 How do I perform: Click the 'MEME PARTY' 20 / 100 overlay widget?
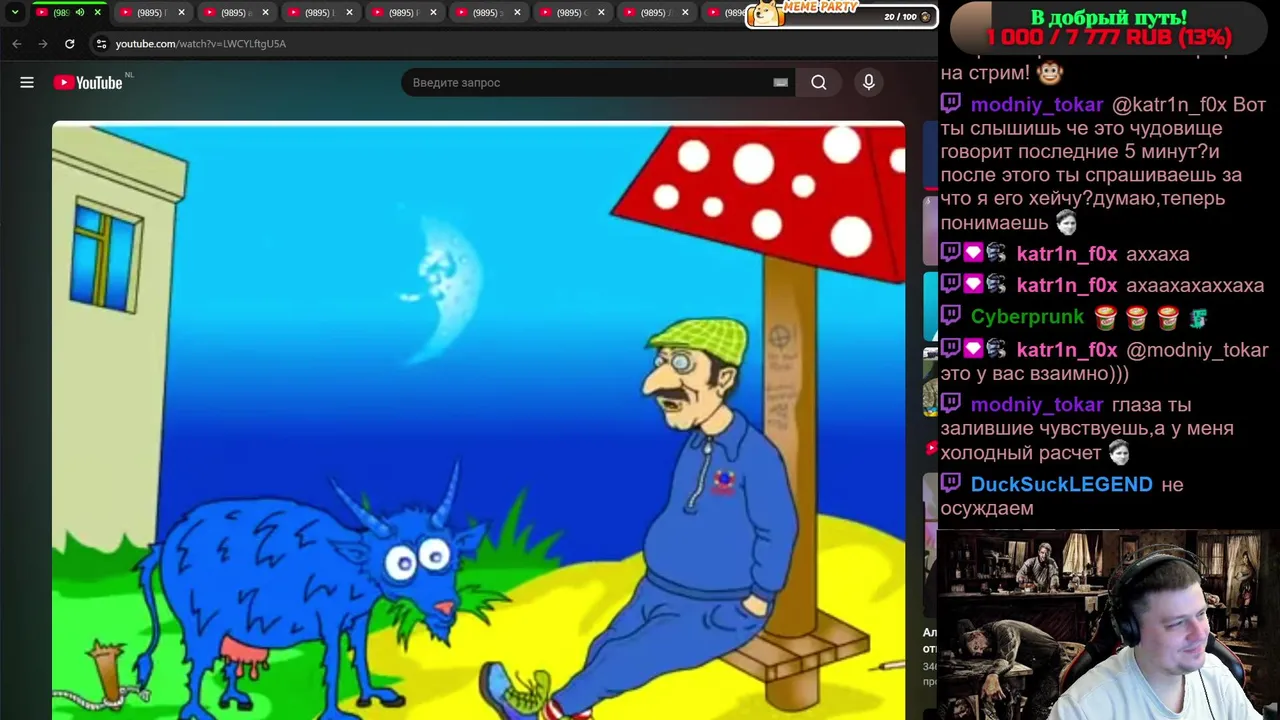(x=840, y=14)
